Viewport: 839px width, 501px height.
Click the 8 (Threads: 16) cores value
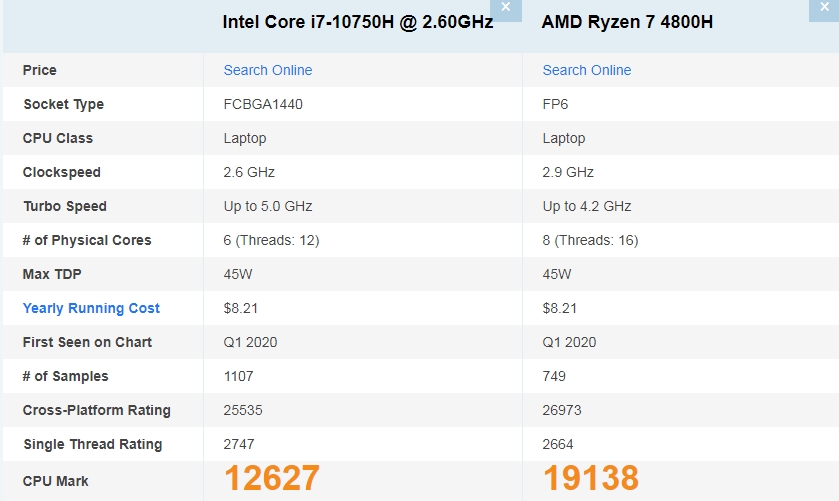point(590,240)
